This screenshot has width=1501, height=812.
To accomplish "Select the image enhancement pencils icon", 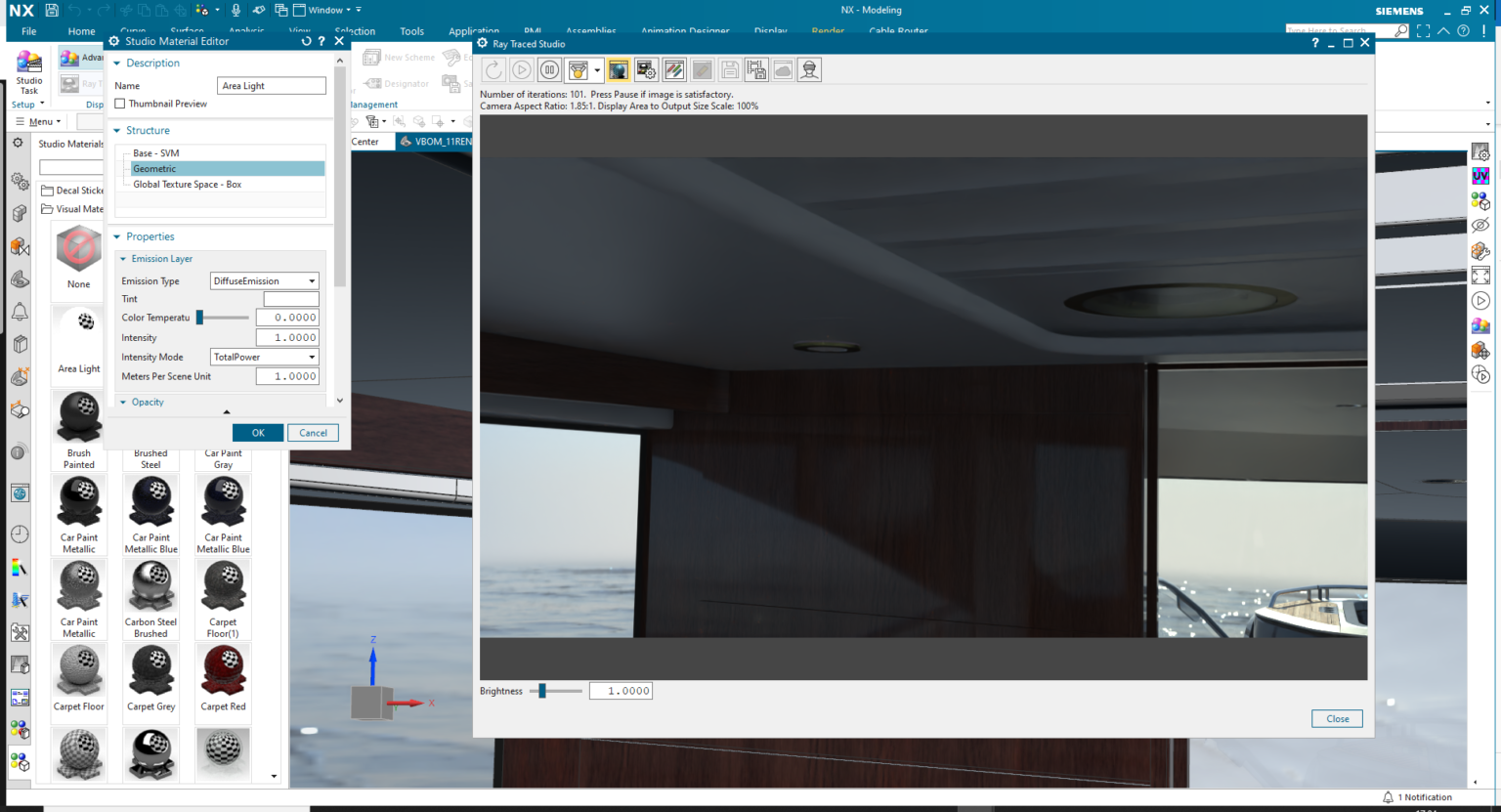I will click(674, 68).
